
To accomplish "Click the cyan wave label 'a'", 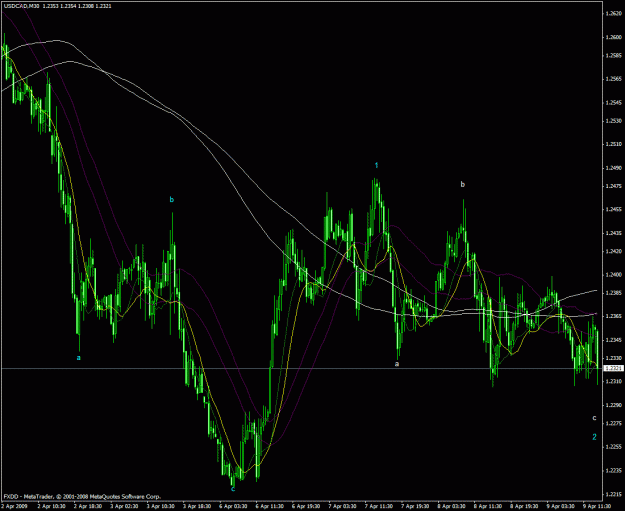I will [x=79, y=358].
